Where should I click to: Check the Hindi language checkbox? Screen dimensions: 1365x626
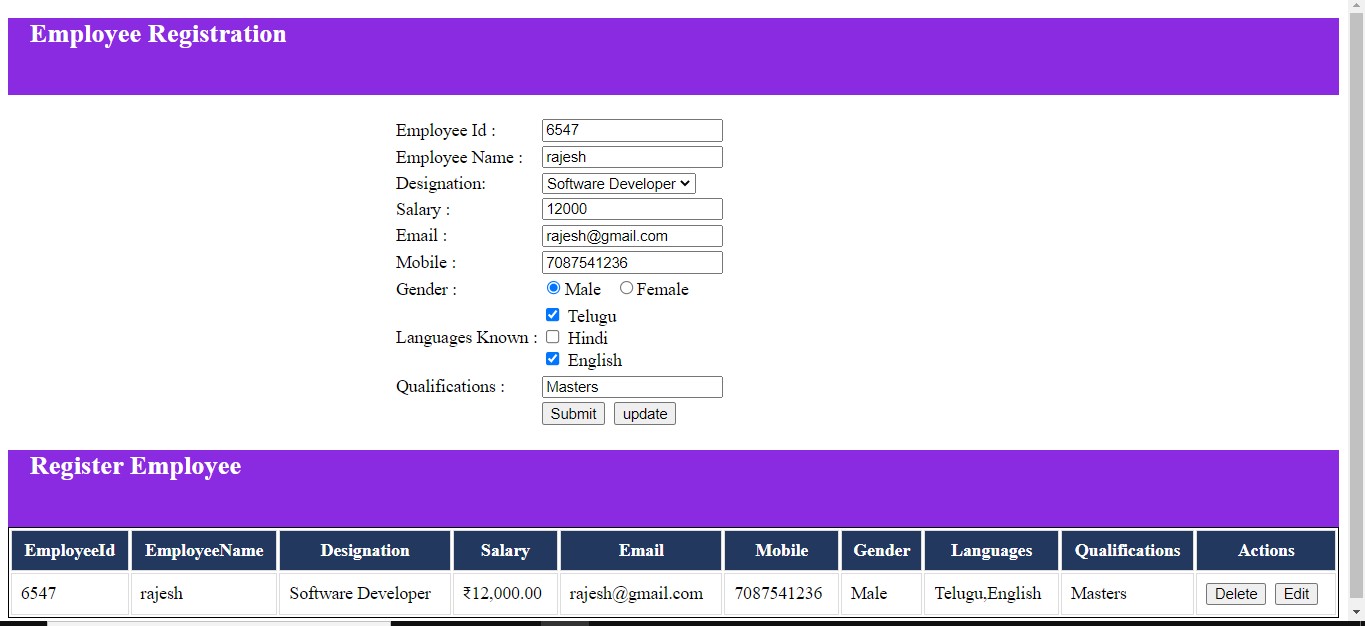(x=552, y=336)
